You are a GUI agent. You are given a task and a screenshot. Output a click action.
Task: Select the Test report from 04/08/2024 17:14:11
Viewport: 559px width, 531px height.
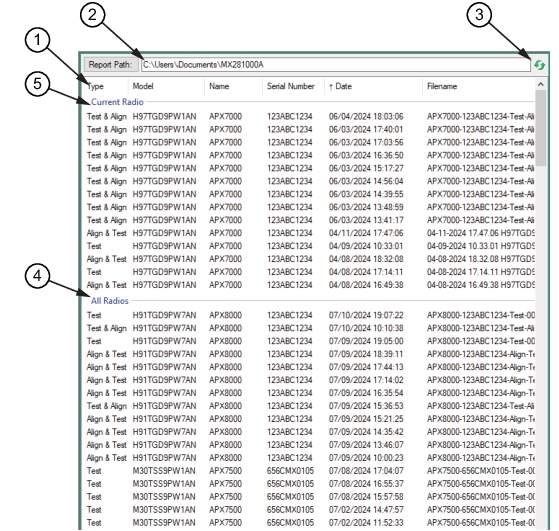[x=310, y=272]
